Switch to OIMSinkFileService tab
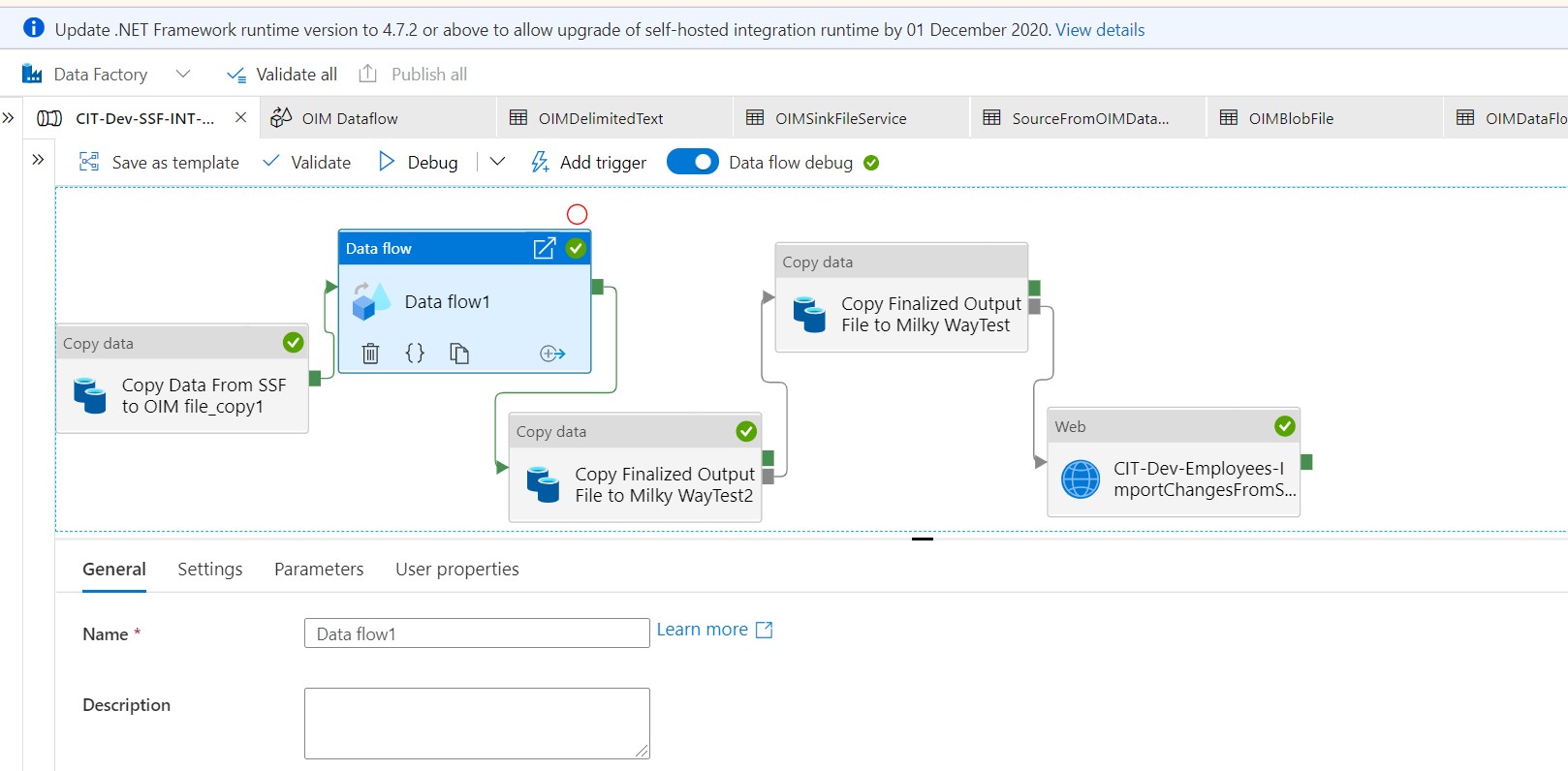This screenshot has width=1568, height=771. (x=851, y=118)
